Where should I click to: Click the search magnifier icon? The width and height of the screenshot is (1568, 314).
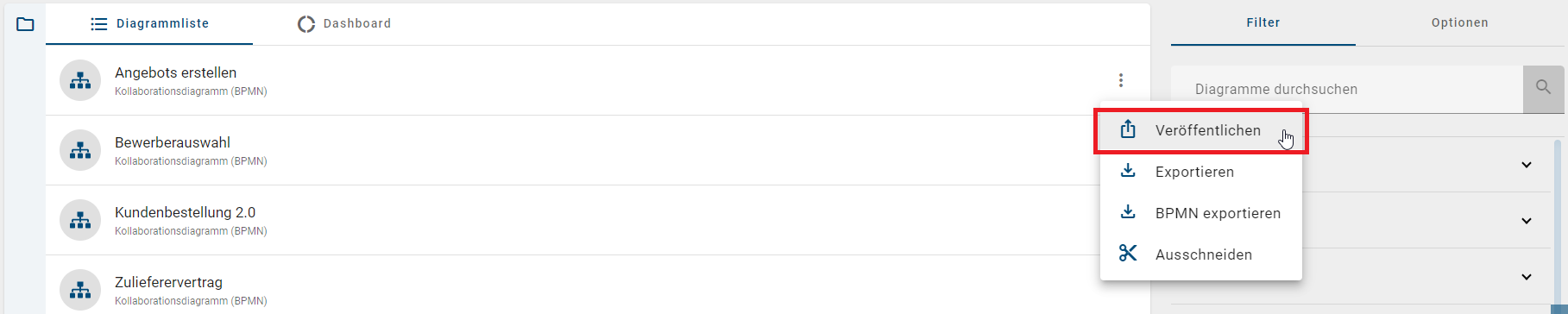point(1543,89)
